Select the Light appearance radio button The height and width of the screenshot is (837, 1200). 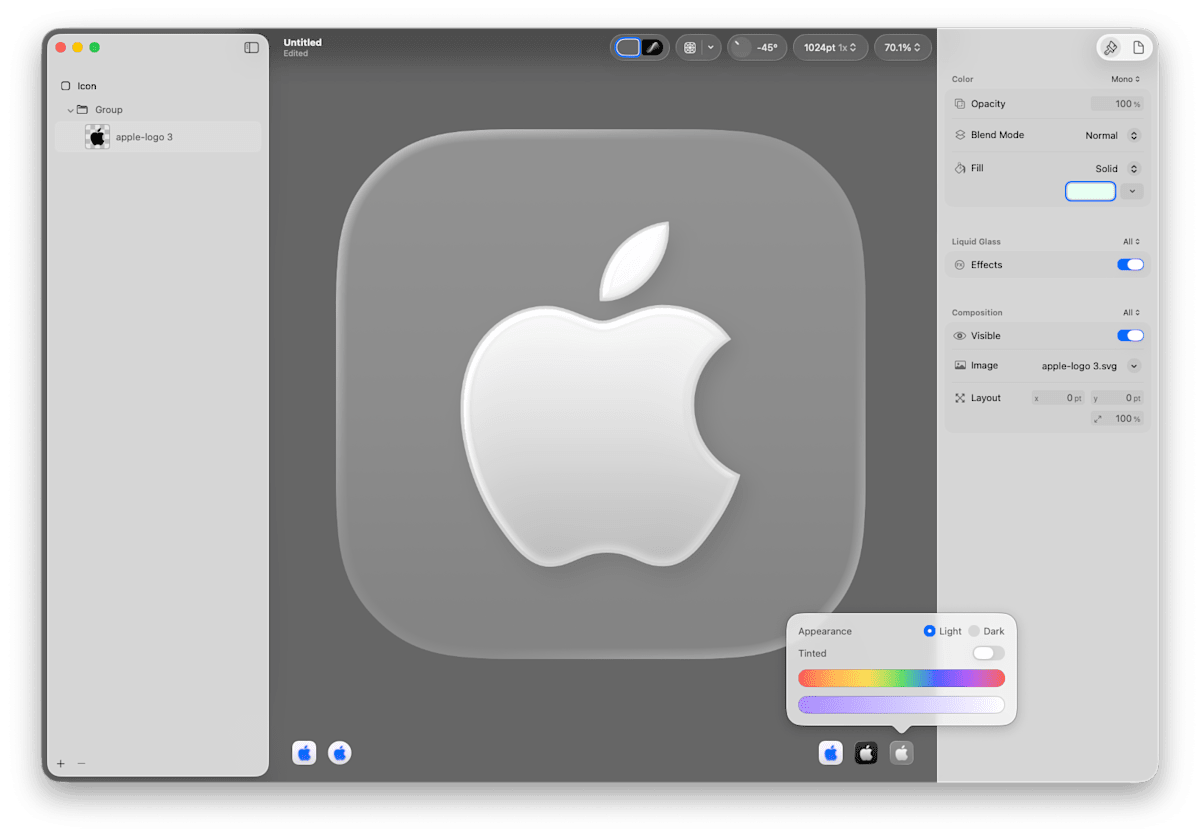click(930, 631)
